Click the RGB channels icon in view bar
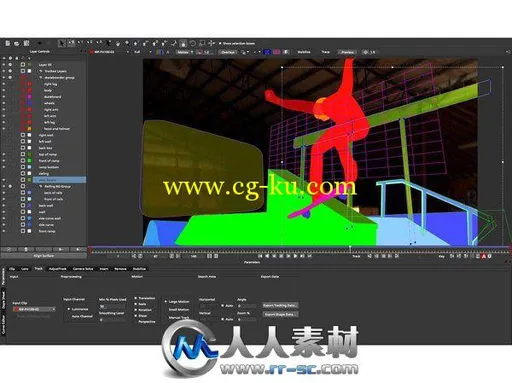This screenshot has width=512, height=383. [160, 52]
